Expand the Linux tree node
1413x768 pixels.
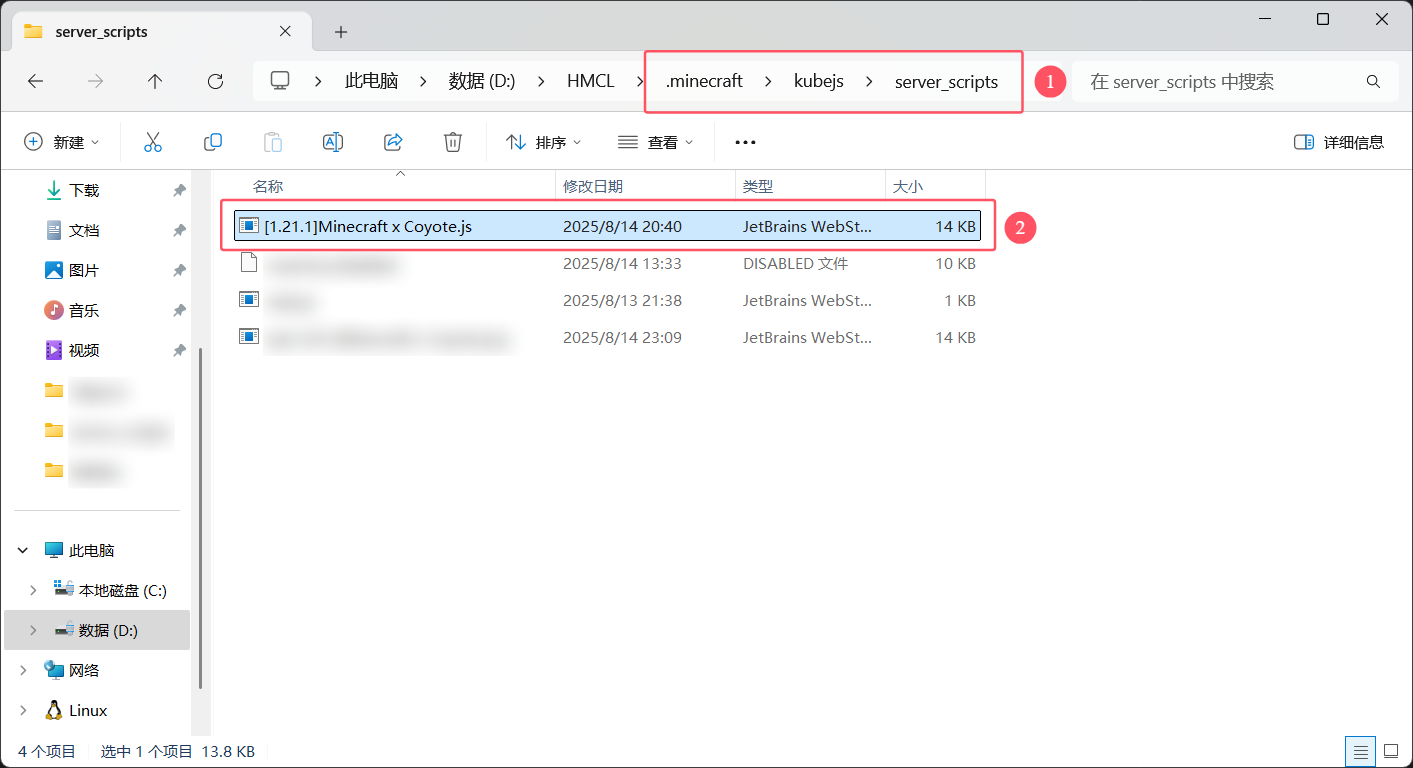point(23,710)
